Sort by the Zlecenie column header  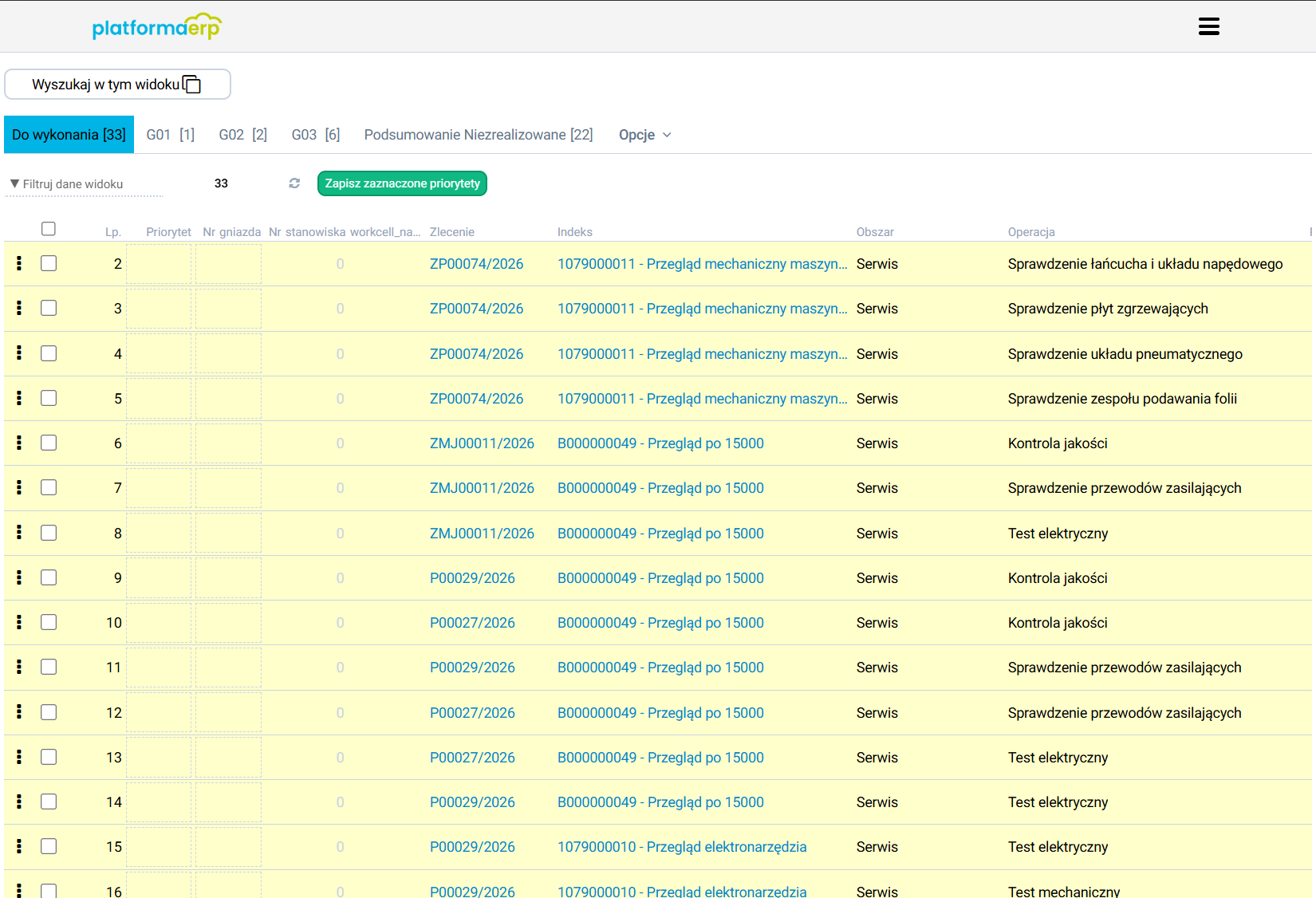tap(451, 232)
